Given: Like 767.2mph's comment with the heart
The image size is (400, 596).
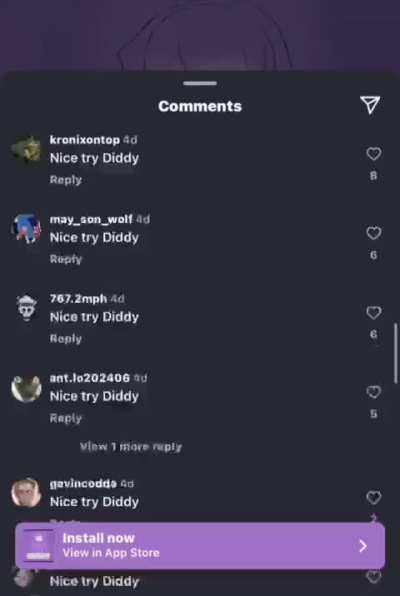Looking at the screenshot, I should [x=373, y=312].
